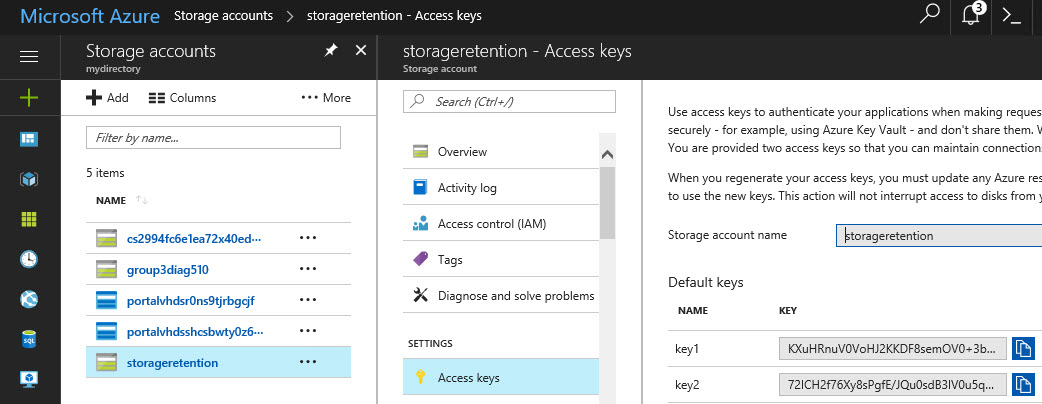Open Access control (IAM) menu item

pyautogui.click(x=491, y=224)
